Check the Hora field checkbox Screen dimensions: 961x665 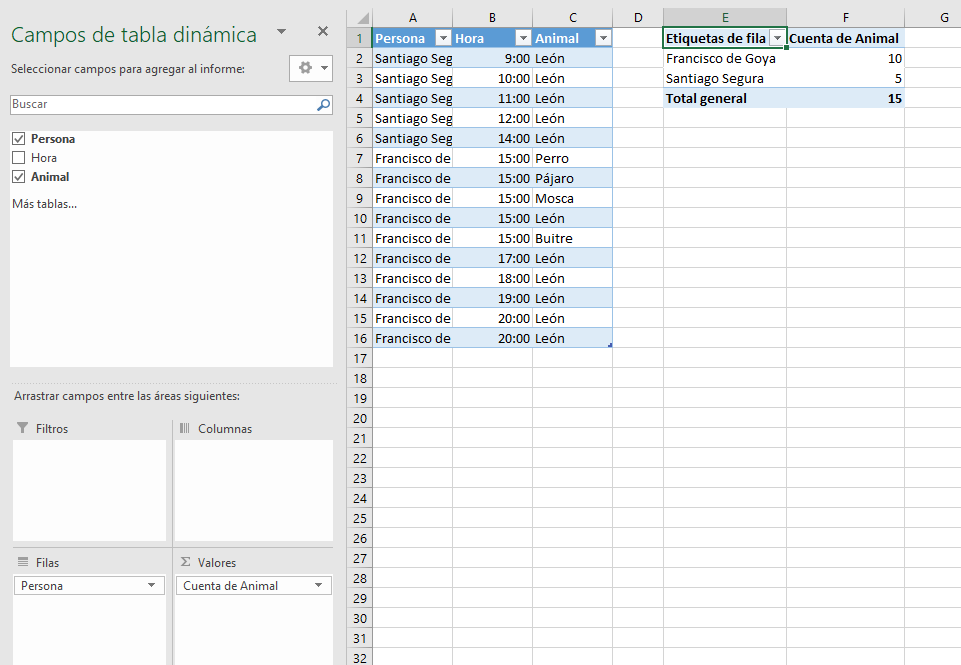(x=19, y=158)
